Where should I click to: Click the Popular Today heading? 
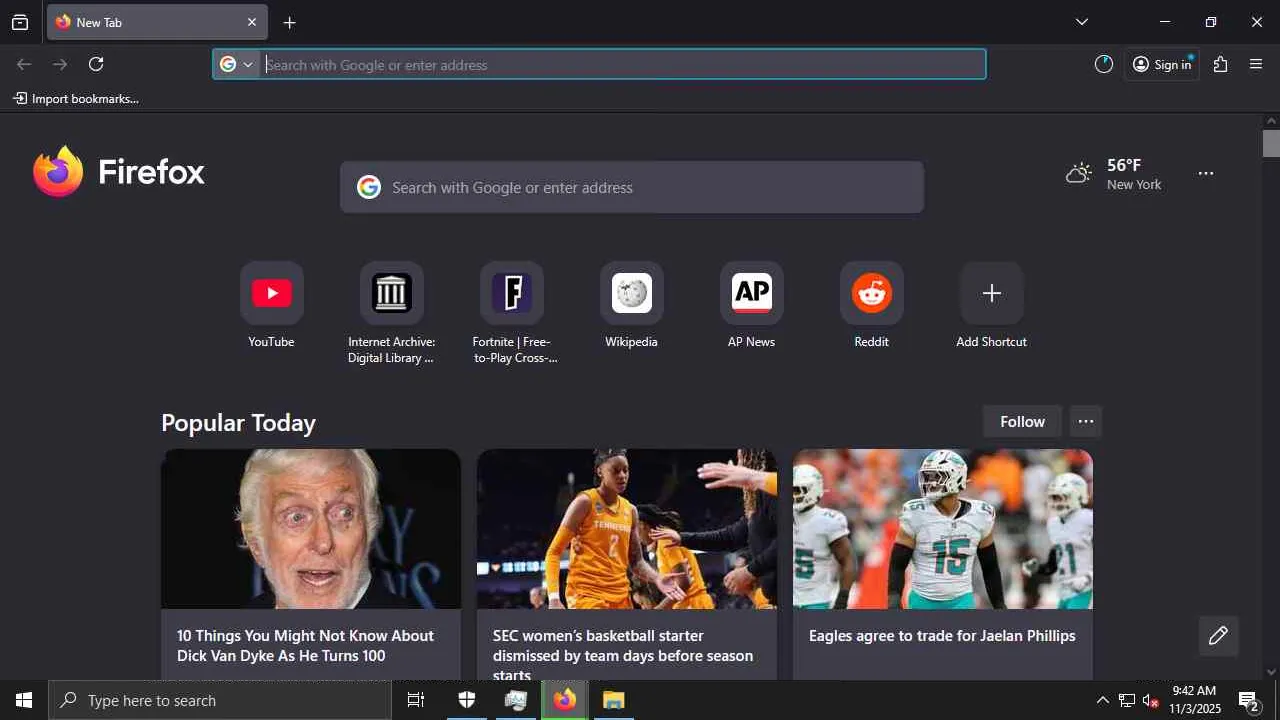(x=238, y=423)
